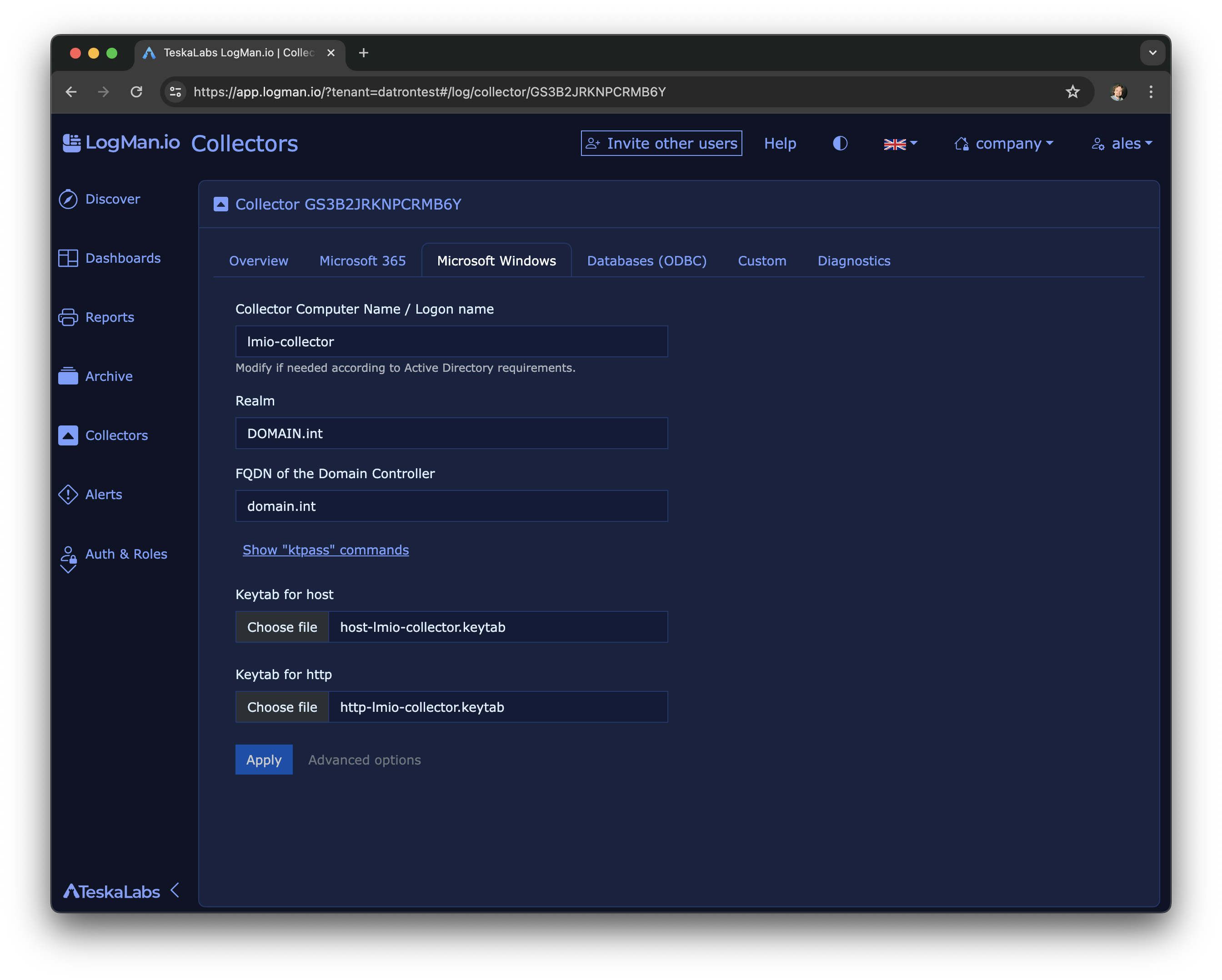Click Invite other users button
The height and width of the screenshot is (980, 1222).
coord(661,143)
